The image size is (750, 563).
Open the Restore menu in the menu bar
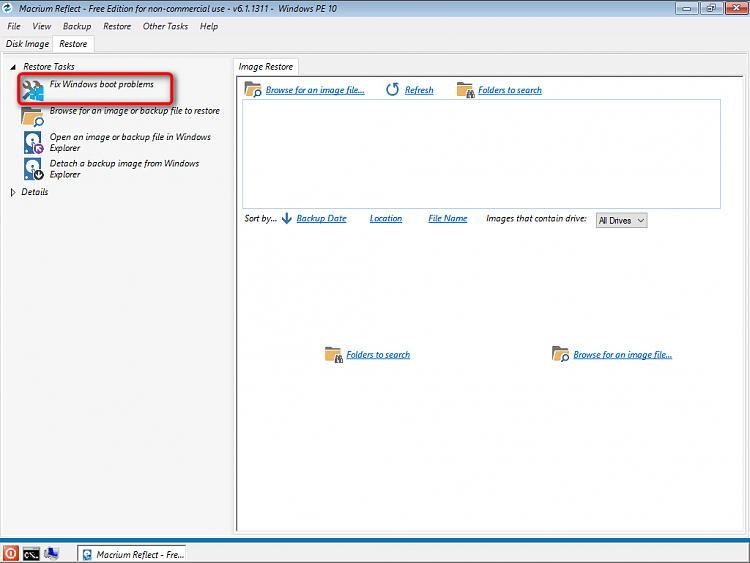click(x=117, y=26)
